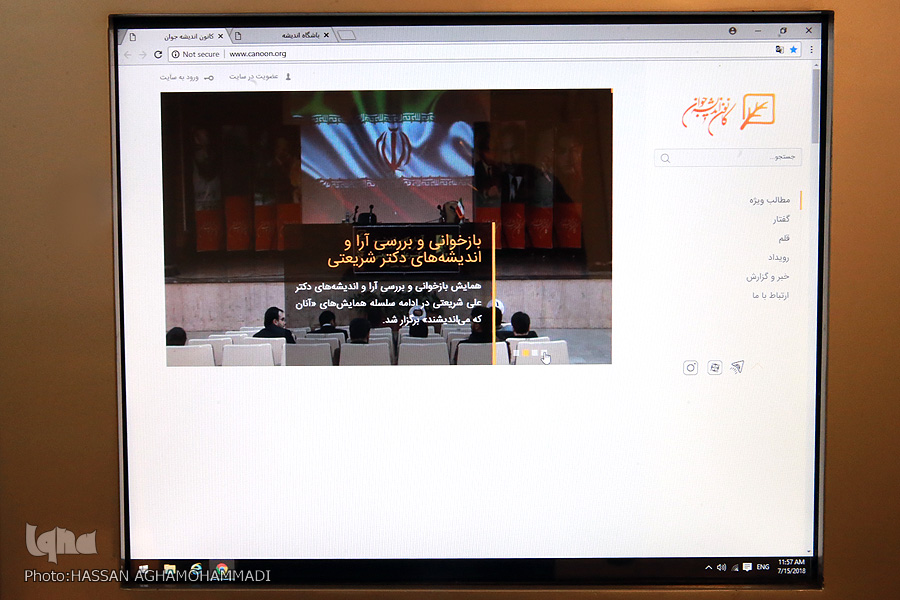900x600 pixels.
Task: Close the کانون اندیشه جوان tab
Action: [x=220, y=36]
